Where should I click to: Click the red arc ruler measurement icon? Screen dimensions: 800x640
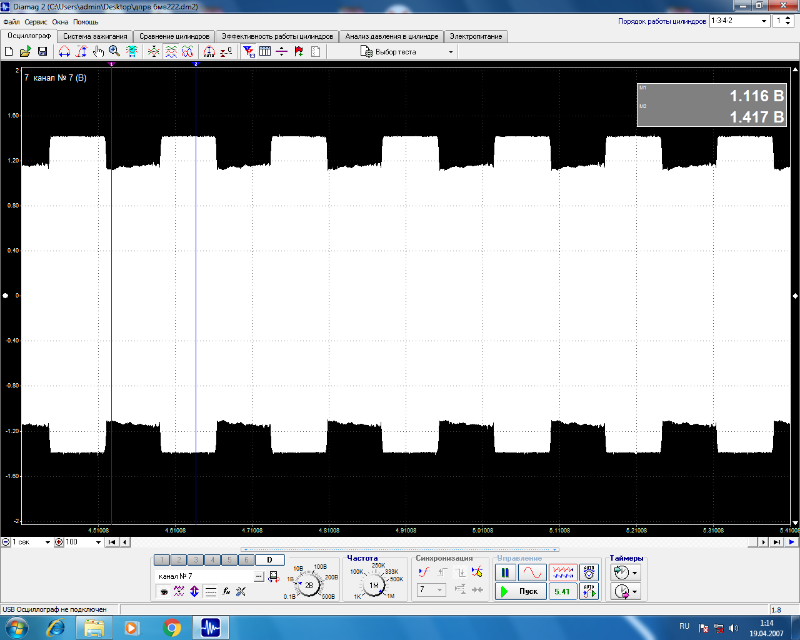(209, 52)
